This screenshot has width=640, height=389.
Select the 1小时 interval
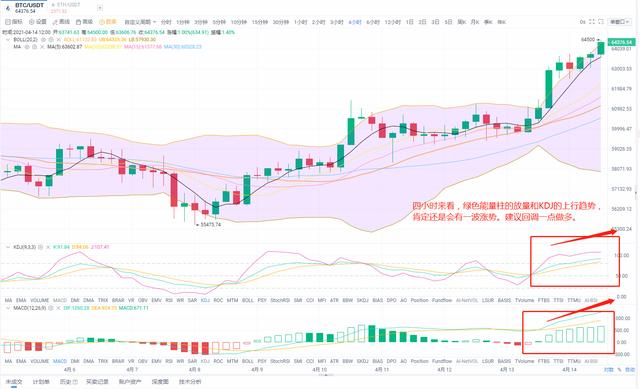tap(300, 22)
